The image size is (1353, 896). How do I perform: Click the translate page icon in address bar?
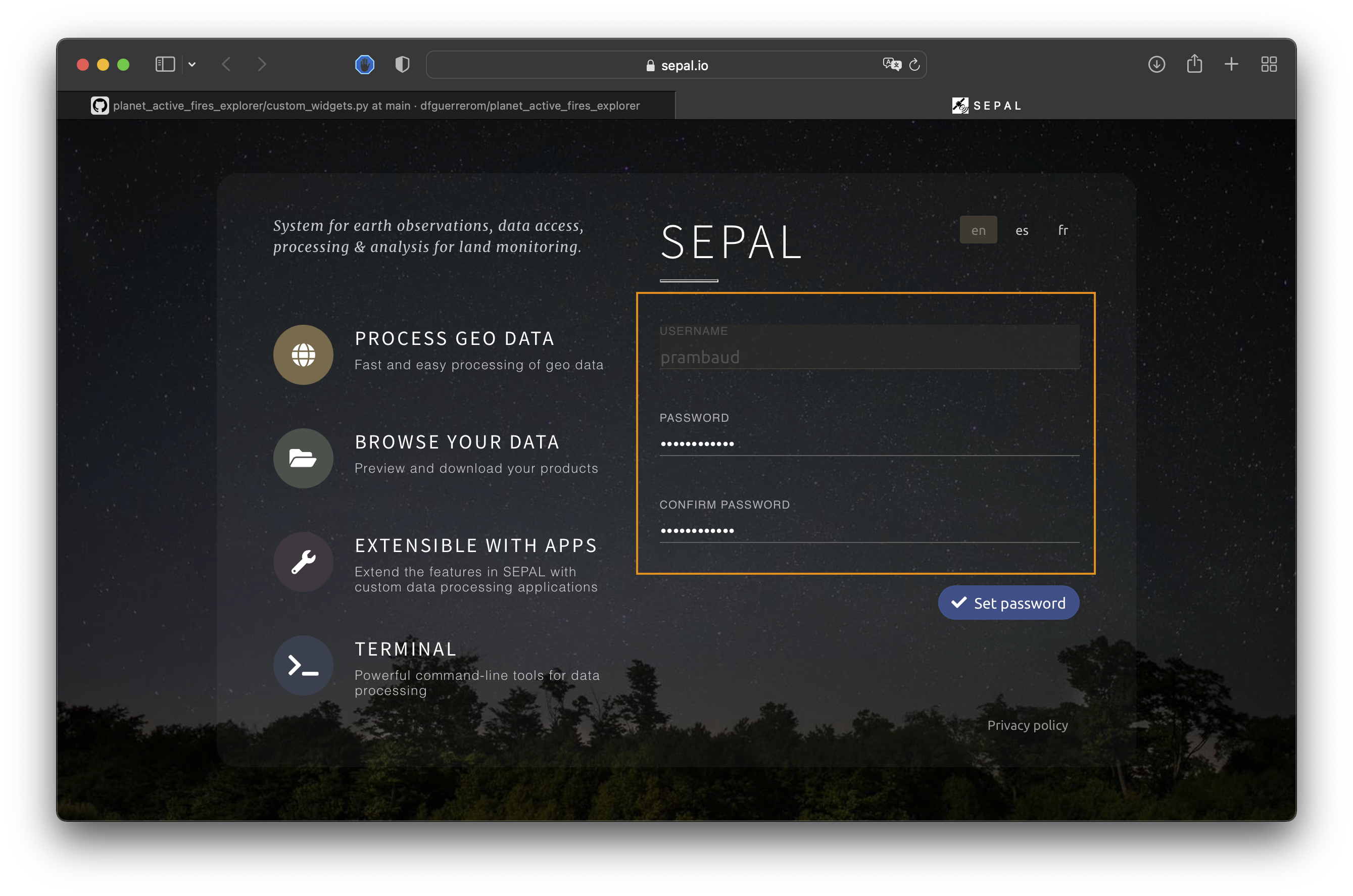click(x=891, y=65)
